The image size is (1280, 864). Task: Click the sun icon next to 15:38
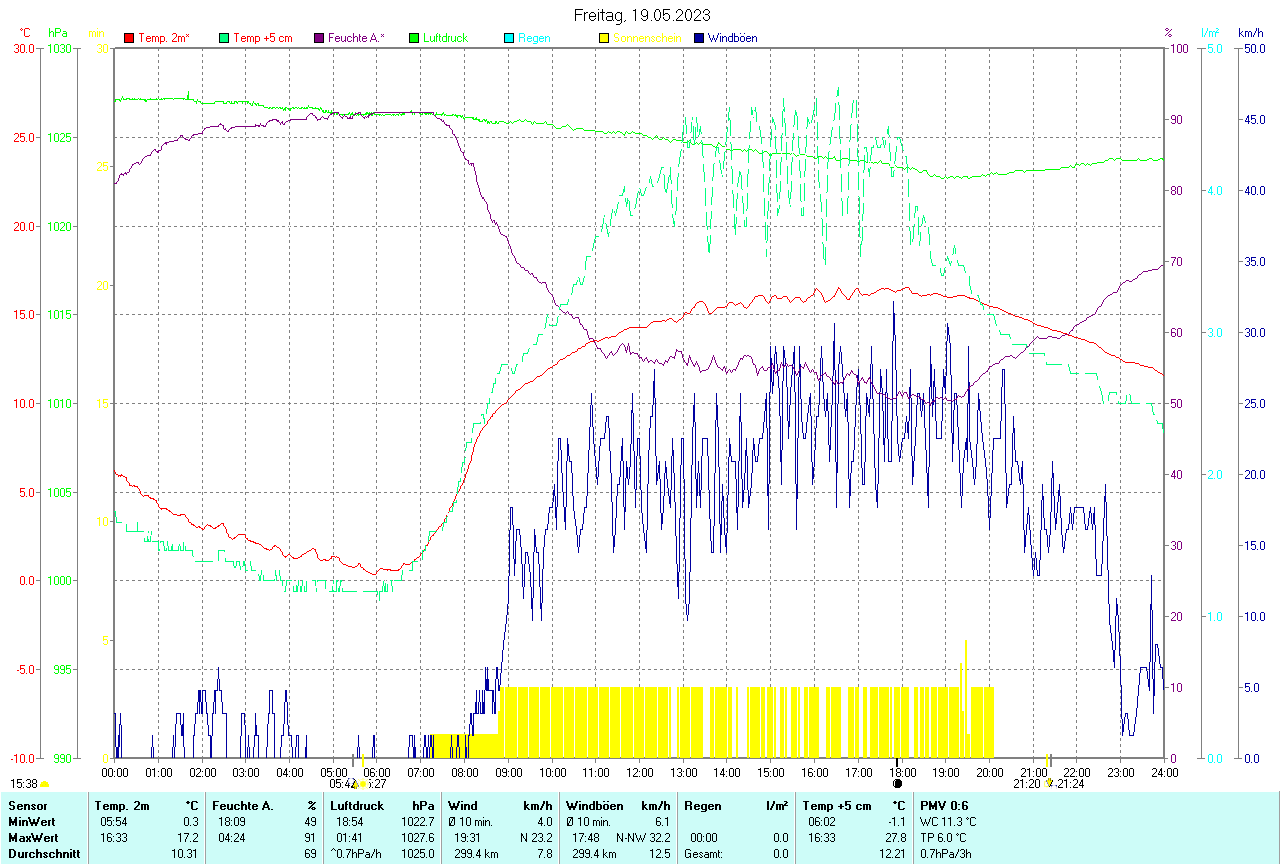click(x=44, y=785)
